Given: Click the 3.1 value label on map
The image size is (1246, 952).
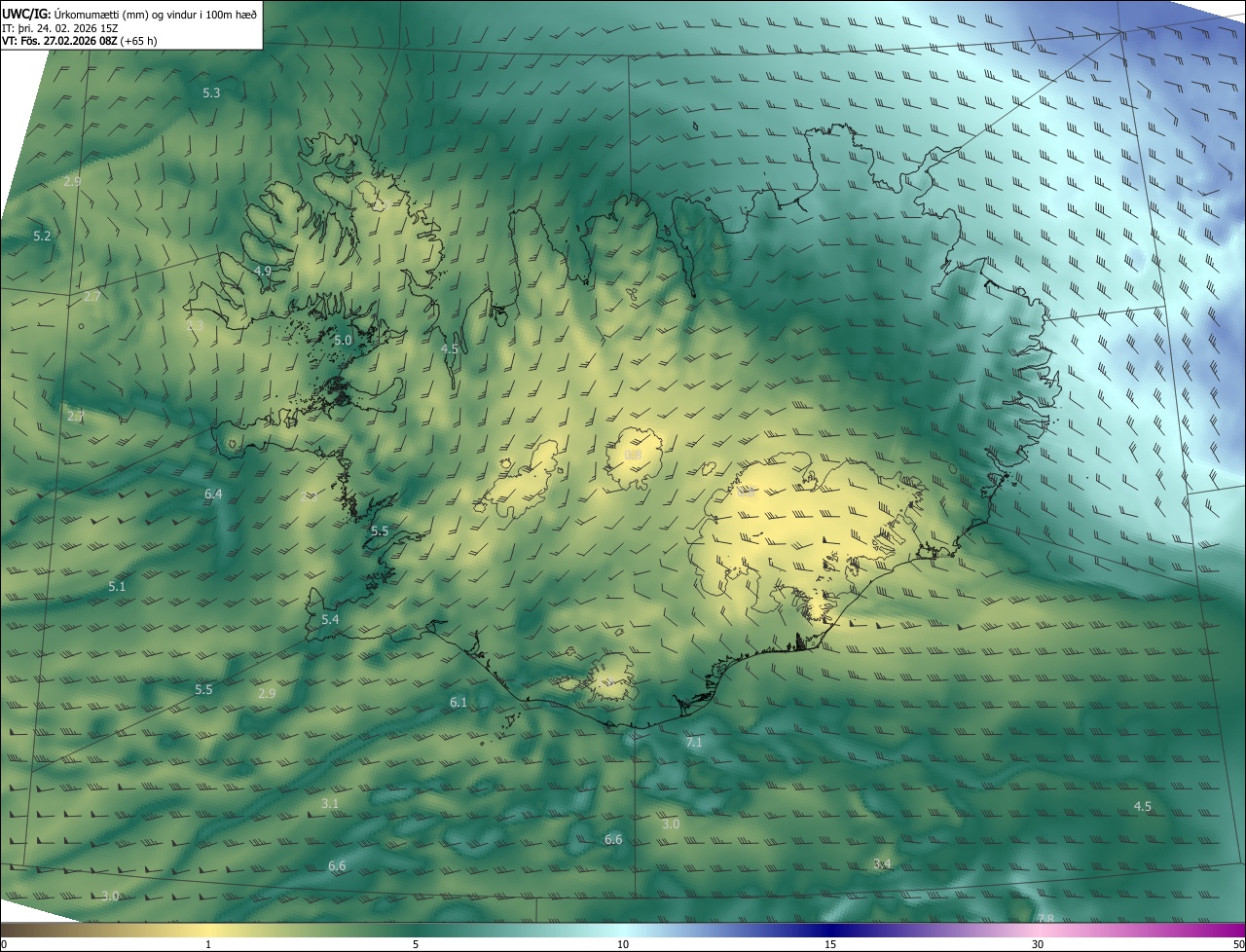Looking at the screenshot, I should [330, 803].
